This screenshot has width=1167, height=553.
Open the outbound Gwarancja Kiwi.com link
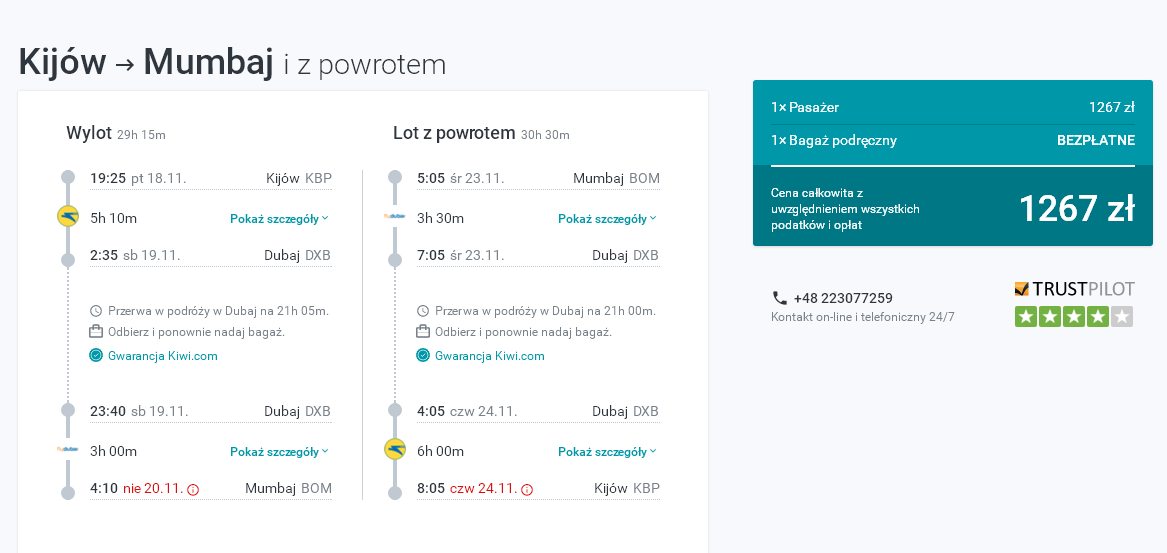click(163, 356)
